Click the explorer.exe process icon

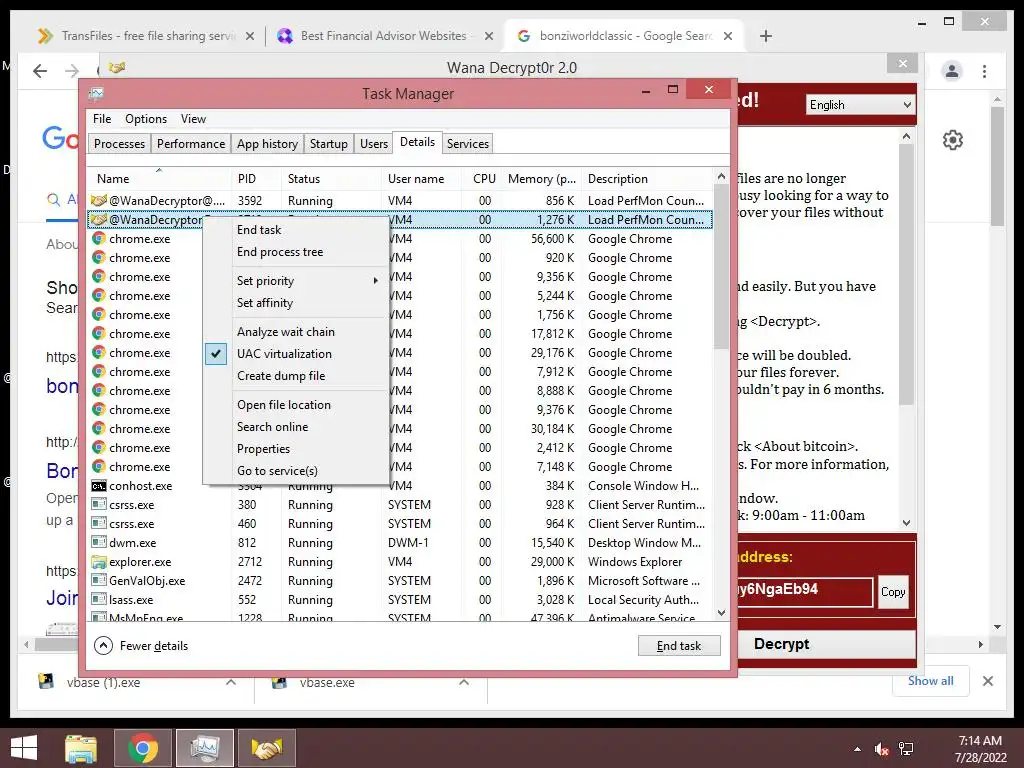point(99,562)
